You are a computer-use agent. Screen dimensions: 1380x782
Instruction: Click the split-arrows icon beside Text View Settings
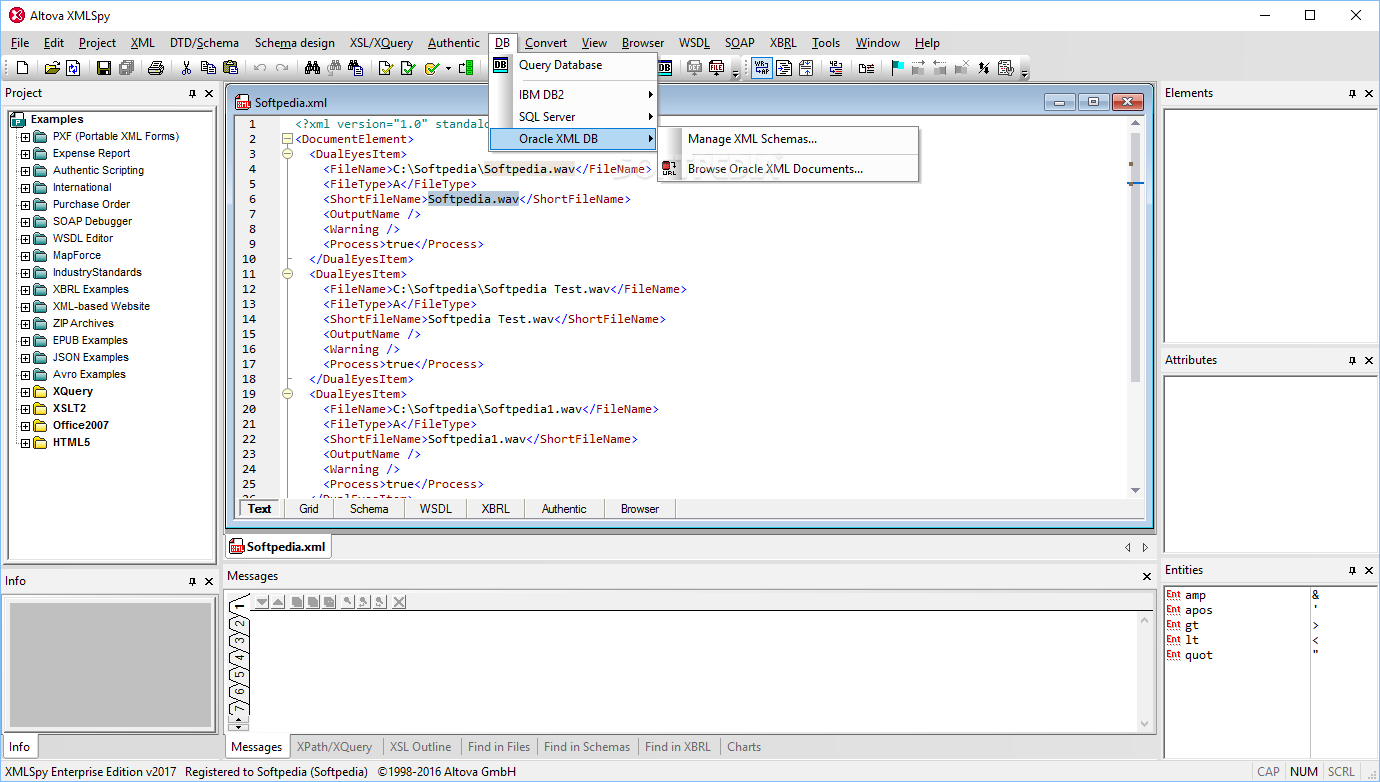pyautogui.click(x=983, y=68)
